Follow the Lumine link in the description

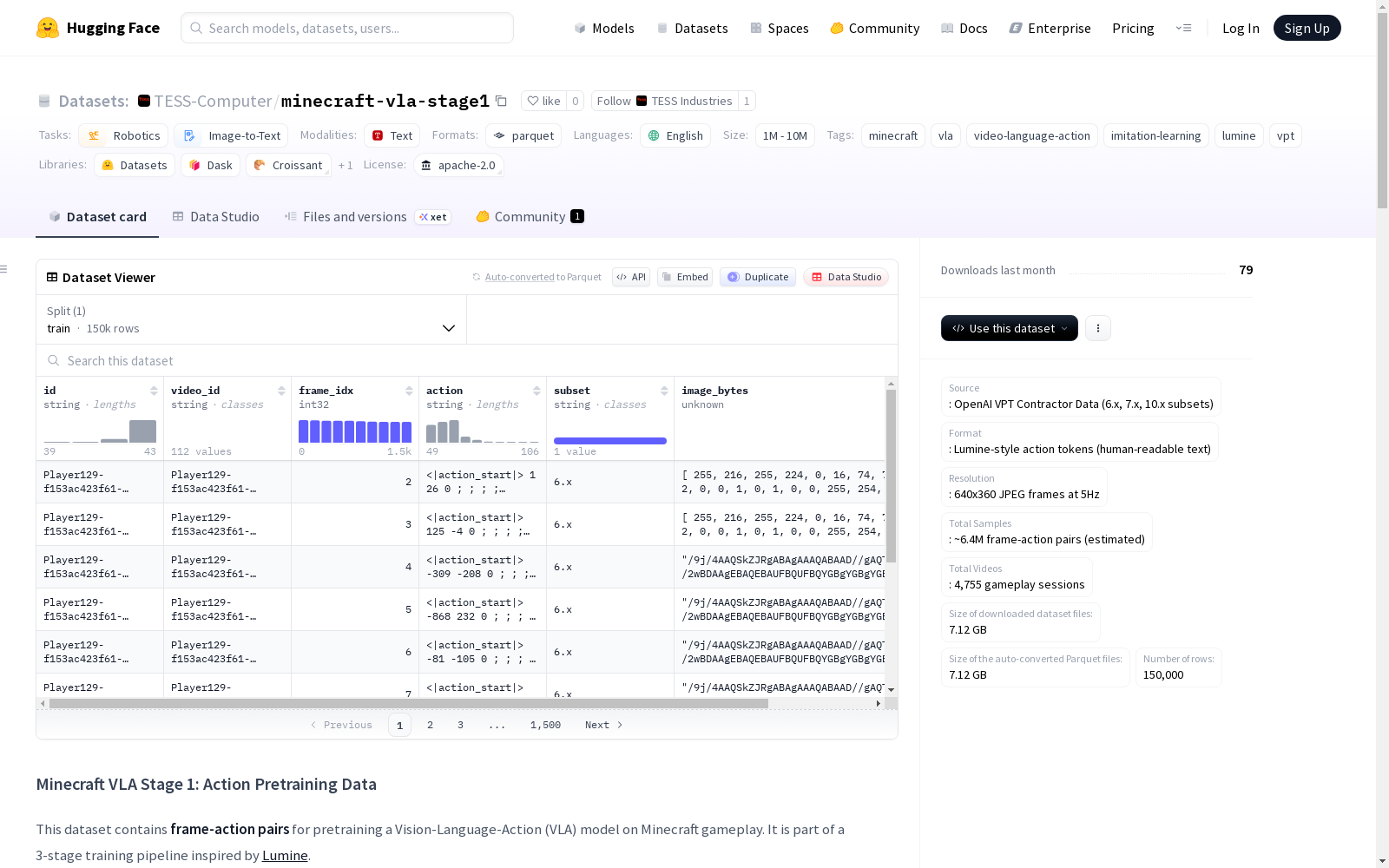[x=285, y=855]
